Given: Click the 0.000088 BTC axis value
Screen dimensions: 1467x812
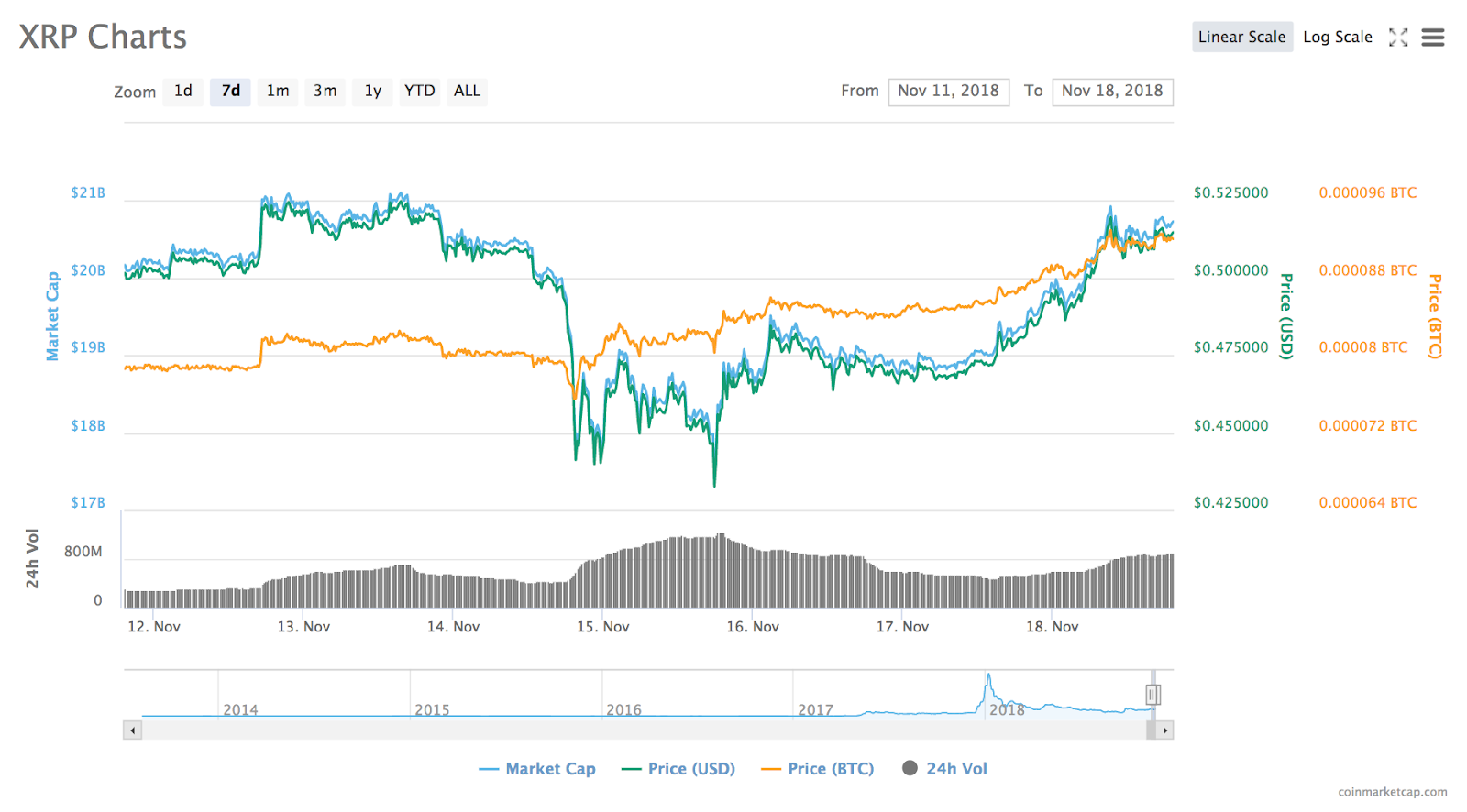Looking at the screenshot, I should click(x=1368, y=270).
